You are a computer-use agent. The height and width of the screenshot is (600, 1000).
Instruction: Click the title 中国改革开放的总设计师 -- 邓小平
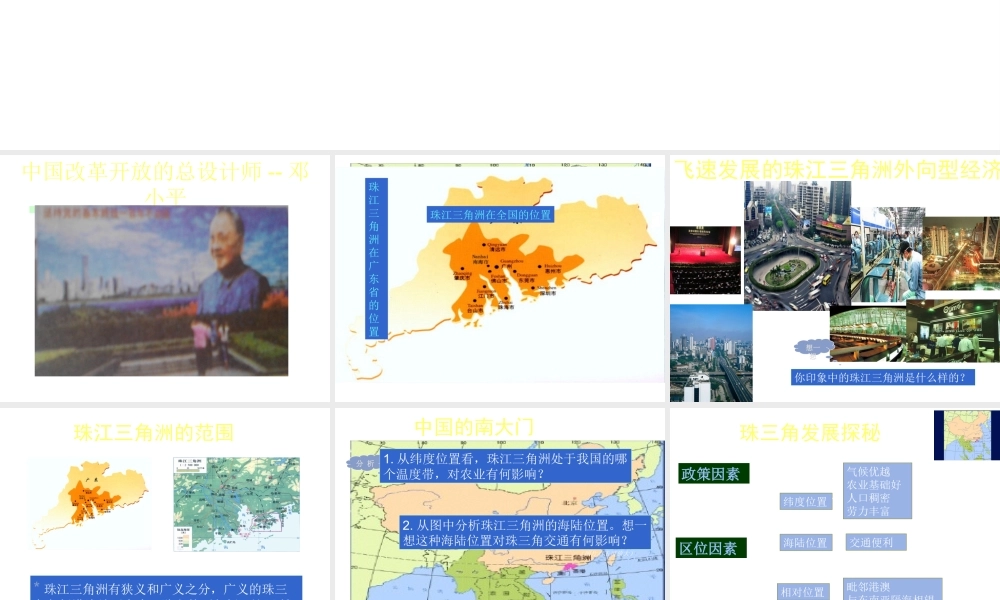[x=165, y=182]
